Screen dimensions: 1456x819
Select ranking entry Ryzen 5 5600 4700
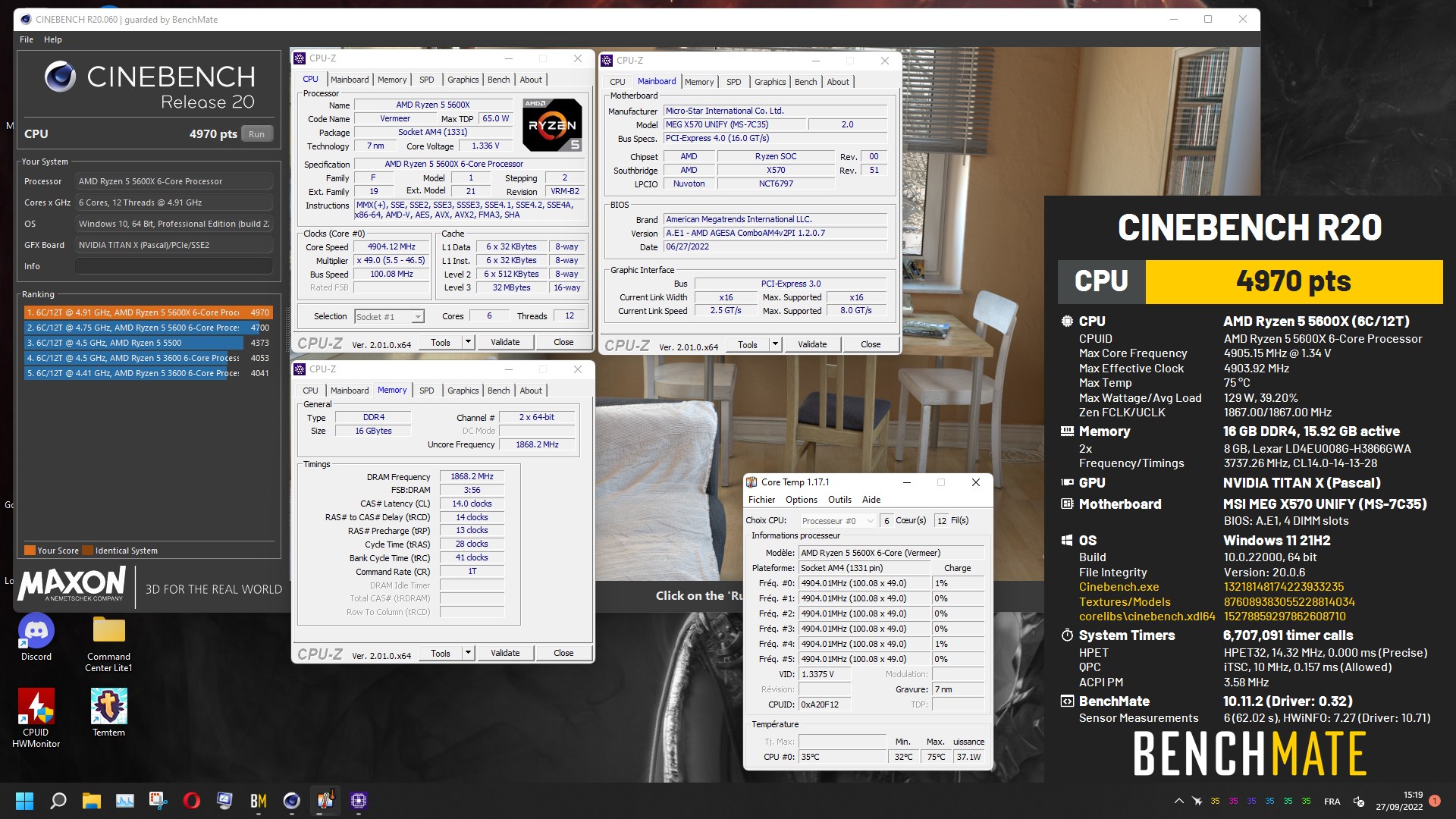tap(148, 328)
